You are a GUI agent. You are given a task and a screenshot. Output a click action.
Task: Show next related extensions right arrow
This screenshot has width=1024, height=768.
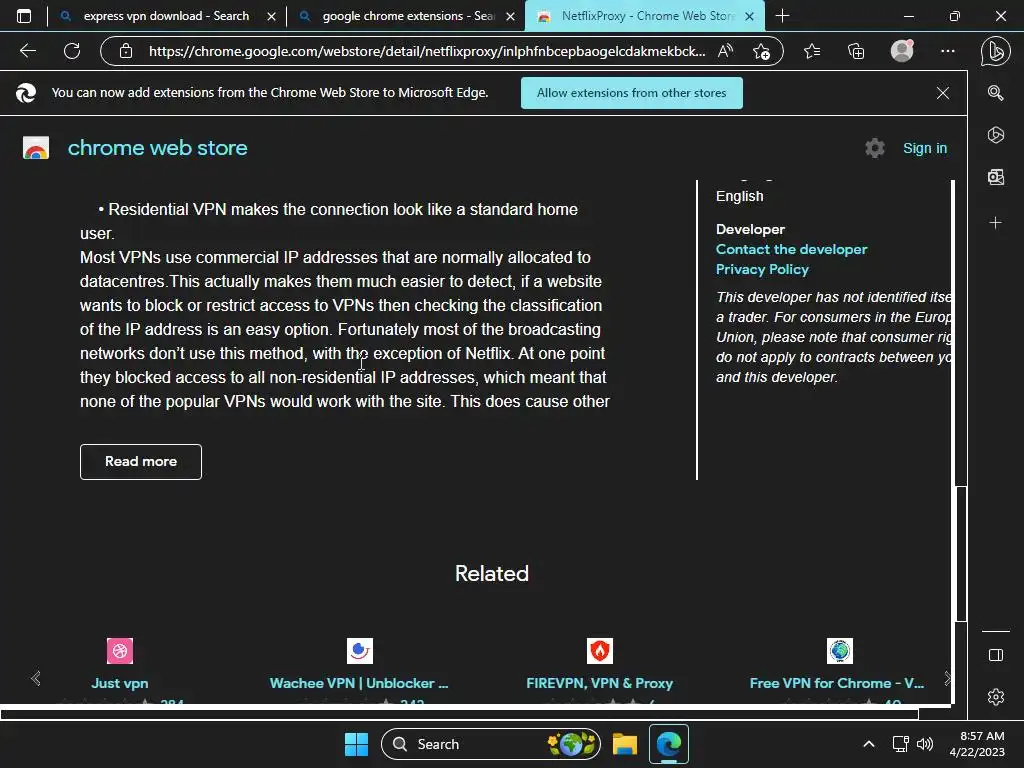point(947,679)
